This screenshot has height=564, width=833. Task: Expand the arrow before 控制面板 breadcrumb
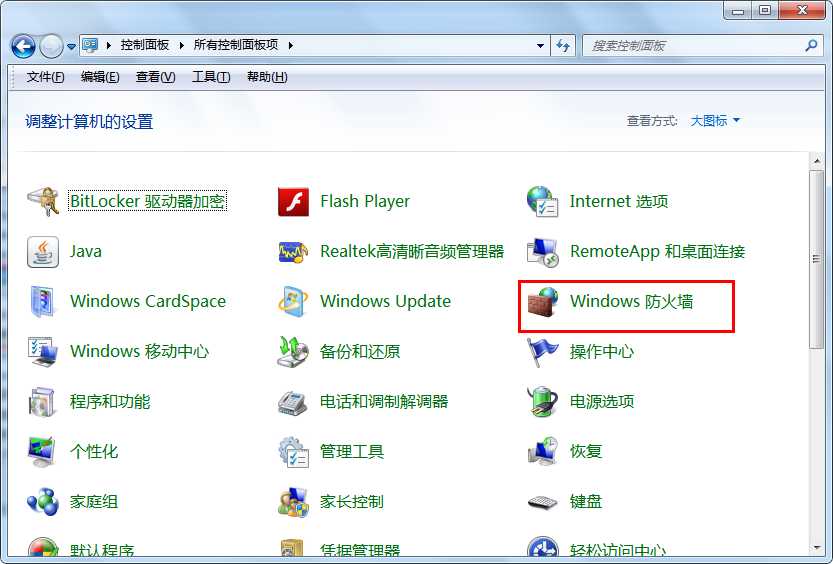click(x=109, y=46)
